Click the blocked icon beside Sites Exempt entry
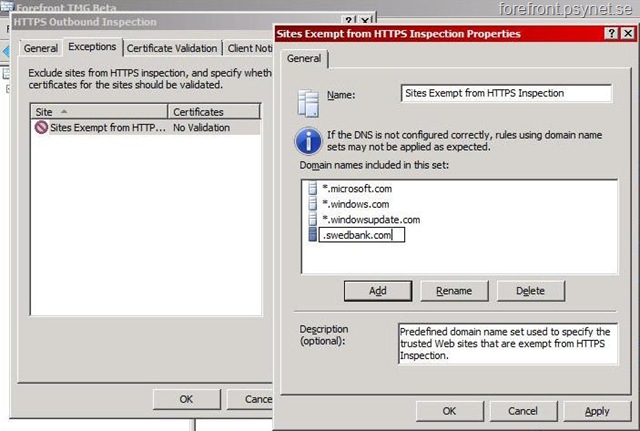The height and width of the screenshot is (431, 640). (x=41, y=128)
